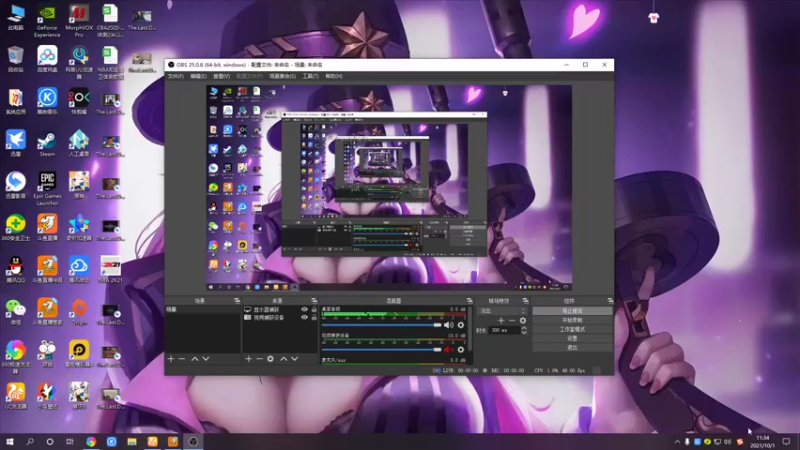Add a scene transition with the plus icon

(x=501, y=320)
